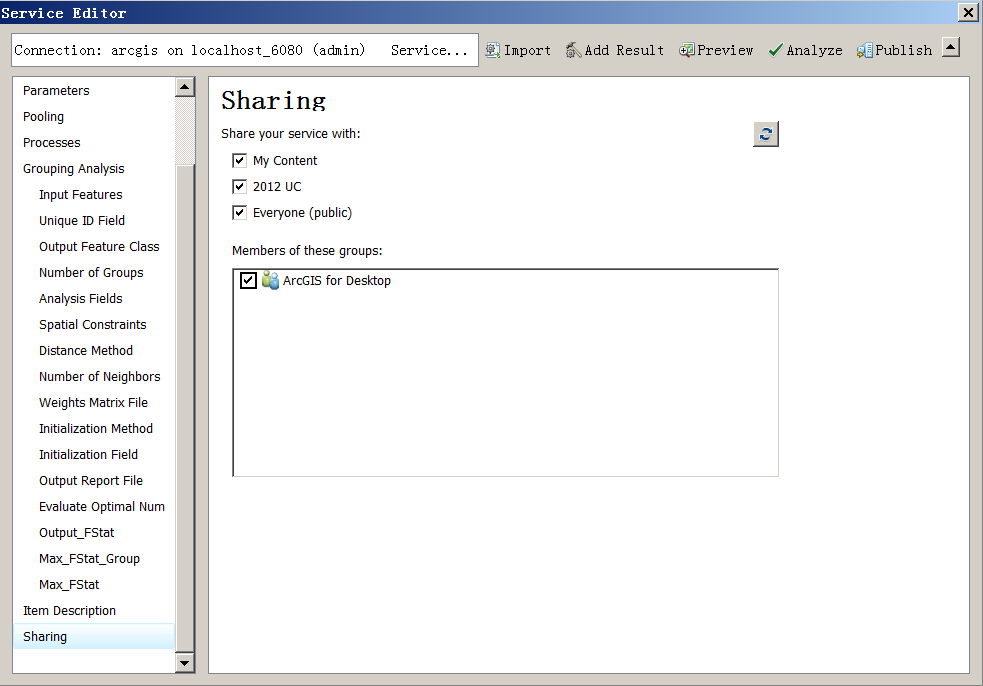The image size is (983, 686).
Task: Click the Publish icon
Action: click(865, 50)
